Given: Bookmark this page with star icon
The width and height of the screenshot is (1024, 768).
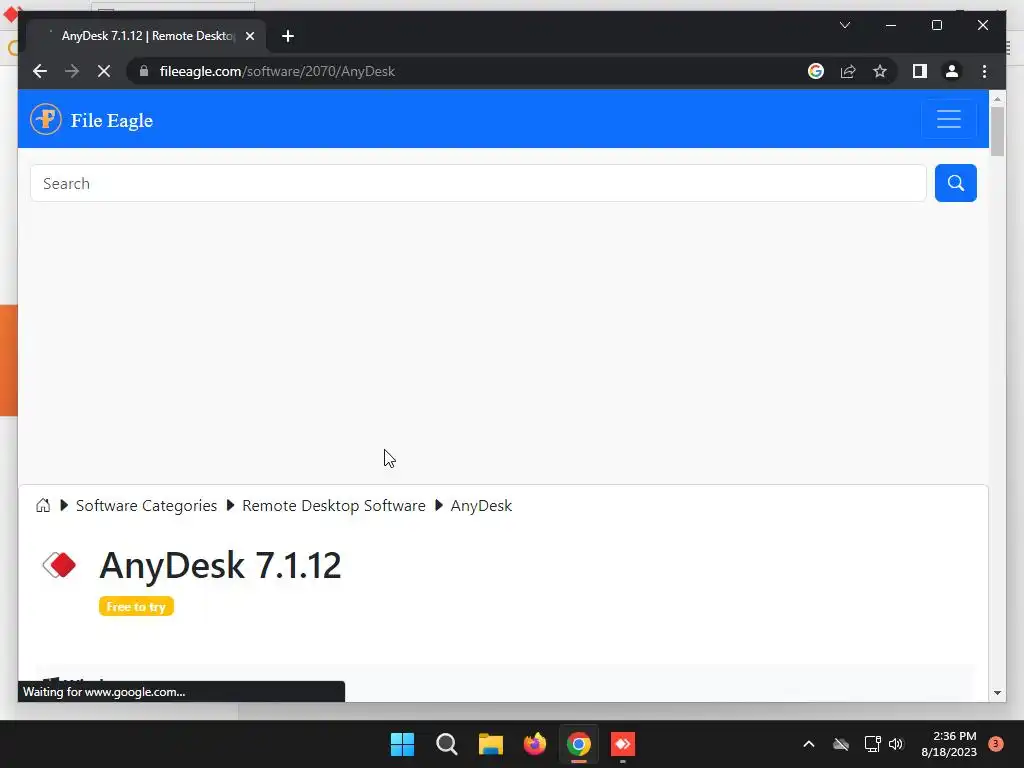Looking at the screenshot, I should pos(880,71).
